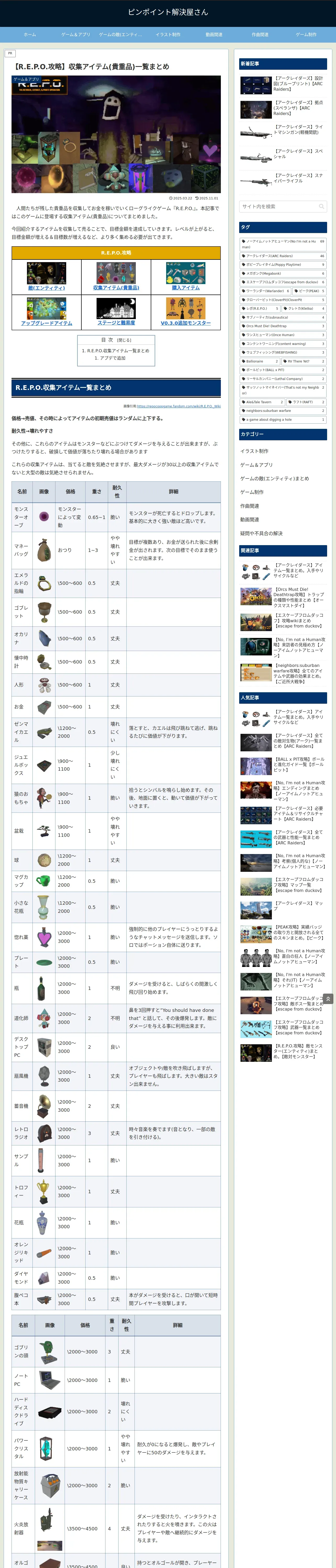The width and height of the screenshot is (336, 1568).
Task: Click the 蓄音機 gramophone image
Action: click(x=44, y=1105)
